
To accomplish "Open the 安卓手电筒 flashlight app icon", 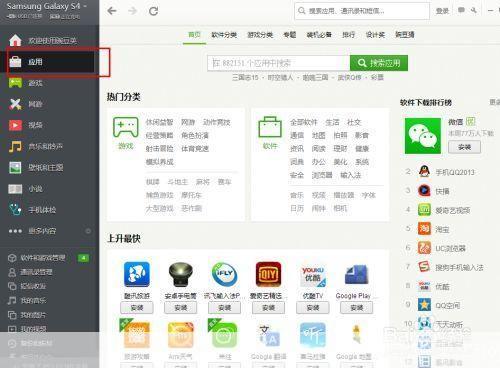I will 181,275.
